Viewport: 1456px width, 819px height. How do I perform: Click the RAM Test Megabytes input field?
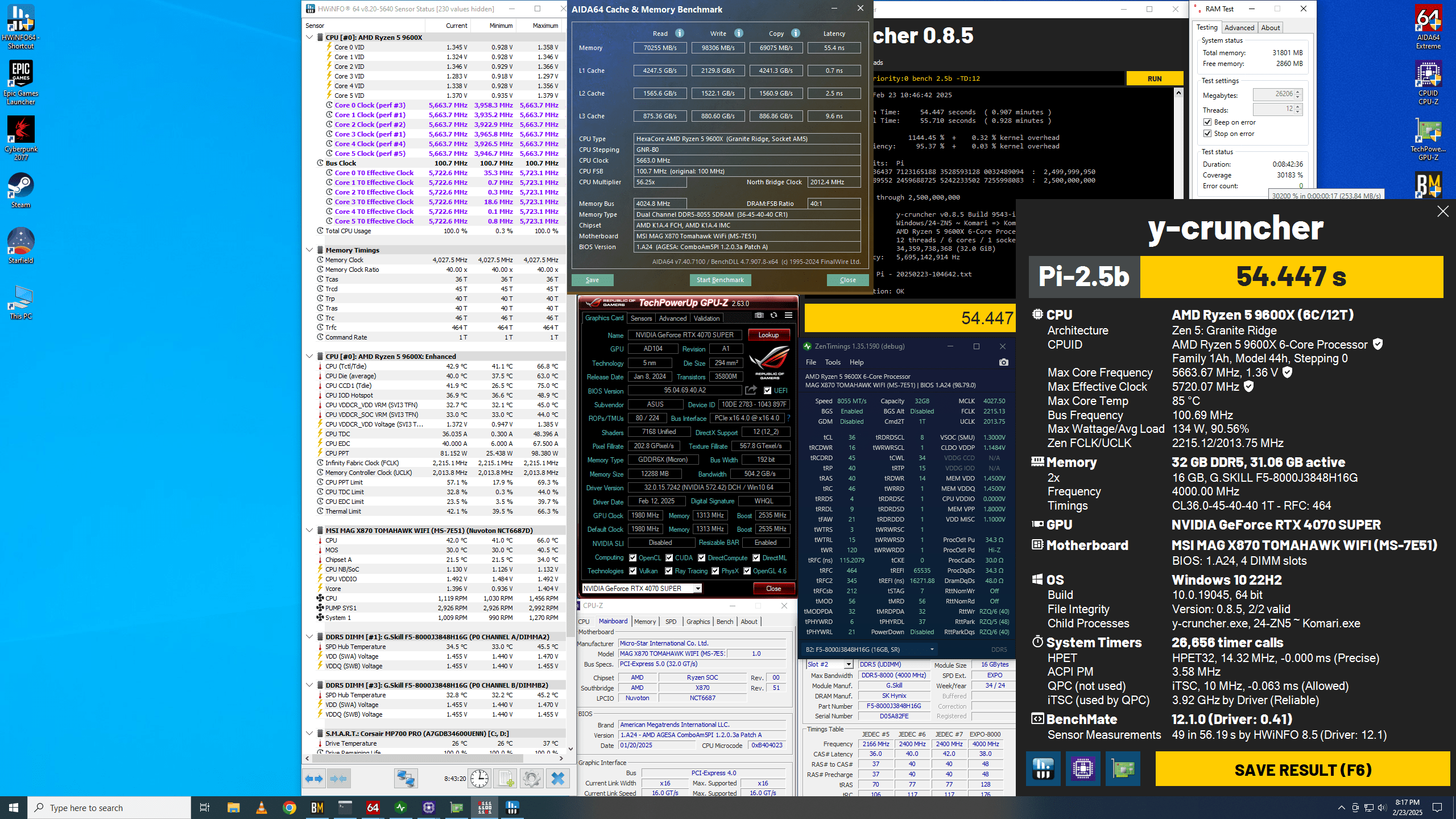pyautogui.click(x=1273, y=94)
